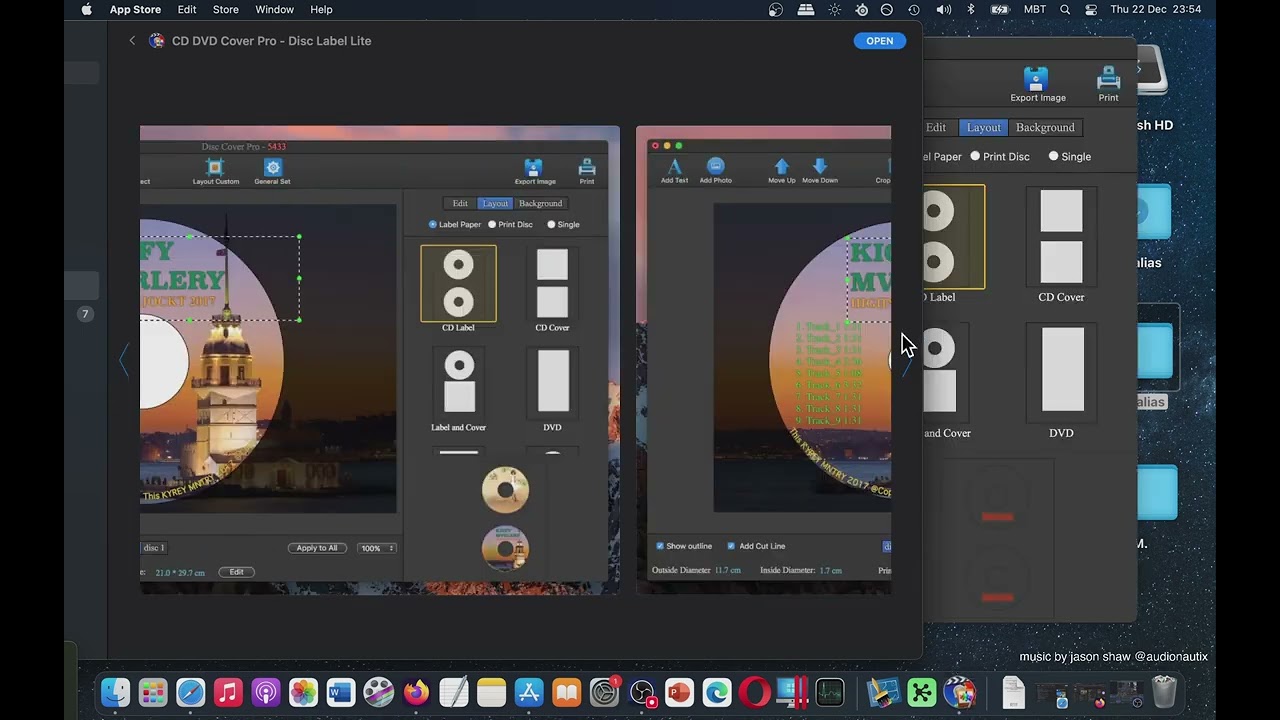This screenshot has width=1280, height=720.
Task: Show the previous screenshot with the left arrow
Action: click(124, 360)
